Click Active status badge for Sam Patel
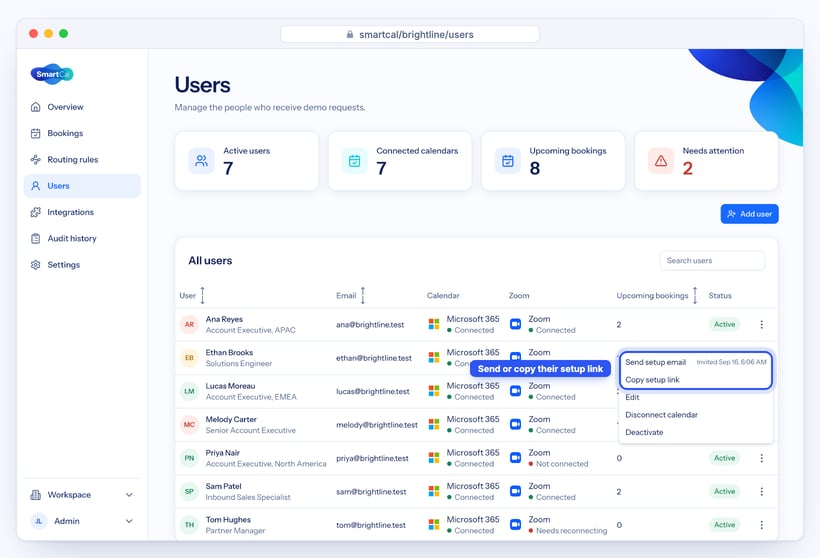The height and width of the screenshot is (558, 820). tap(724, 492)
